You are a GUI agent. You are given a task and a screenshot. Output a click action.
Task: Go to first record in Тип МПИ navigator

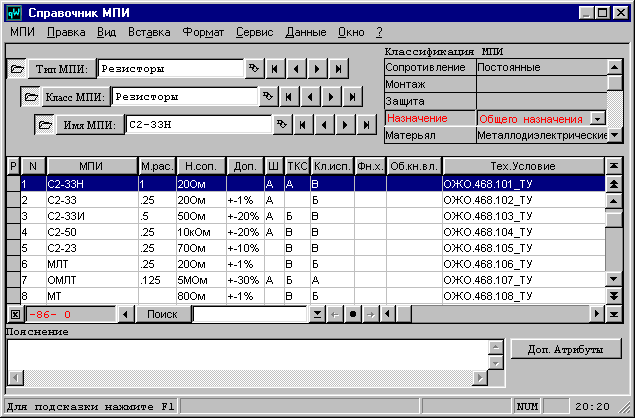(273, 69)
